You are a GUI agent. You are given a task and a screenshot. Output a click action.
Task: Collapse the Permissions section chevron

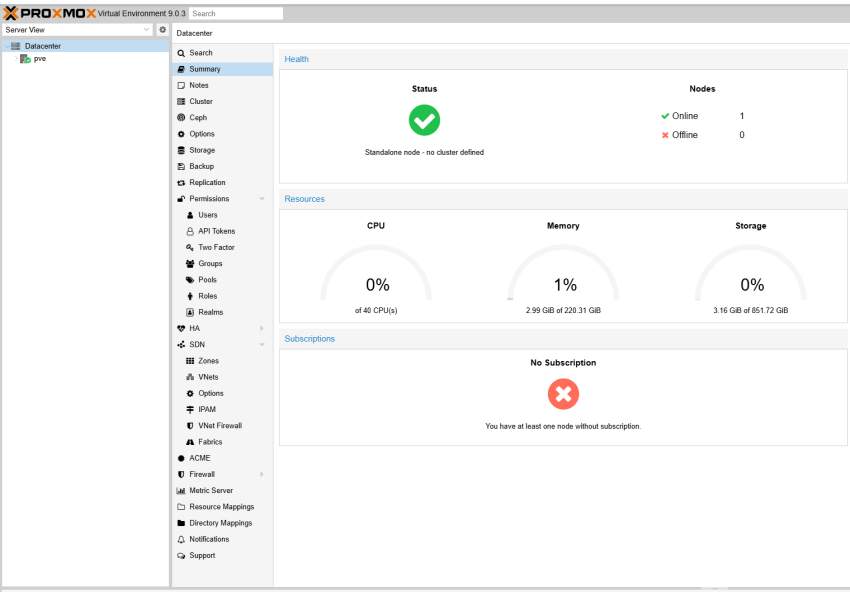tap(262, 199)
